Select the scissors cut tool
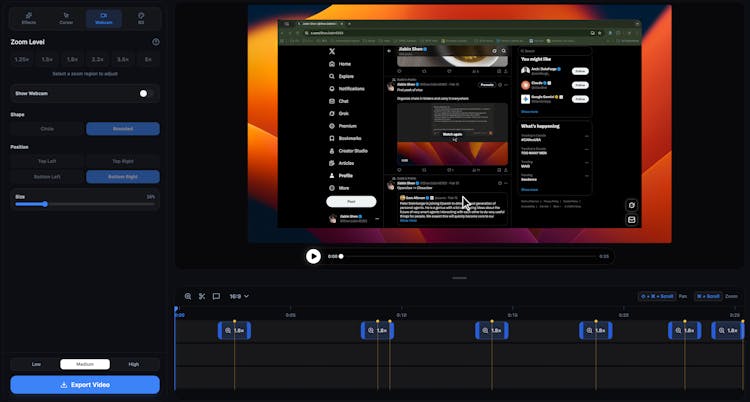Viewport: 750px width, 402px height. (x=202, y=296)
